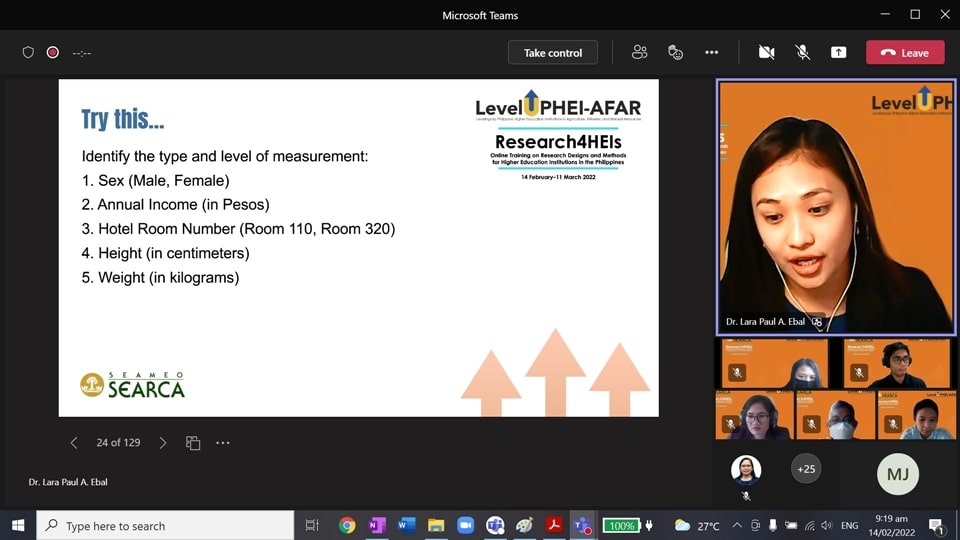Go to previous slide arrow

pos(74,443)
